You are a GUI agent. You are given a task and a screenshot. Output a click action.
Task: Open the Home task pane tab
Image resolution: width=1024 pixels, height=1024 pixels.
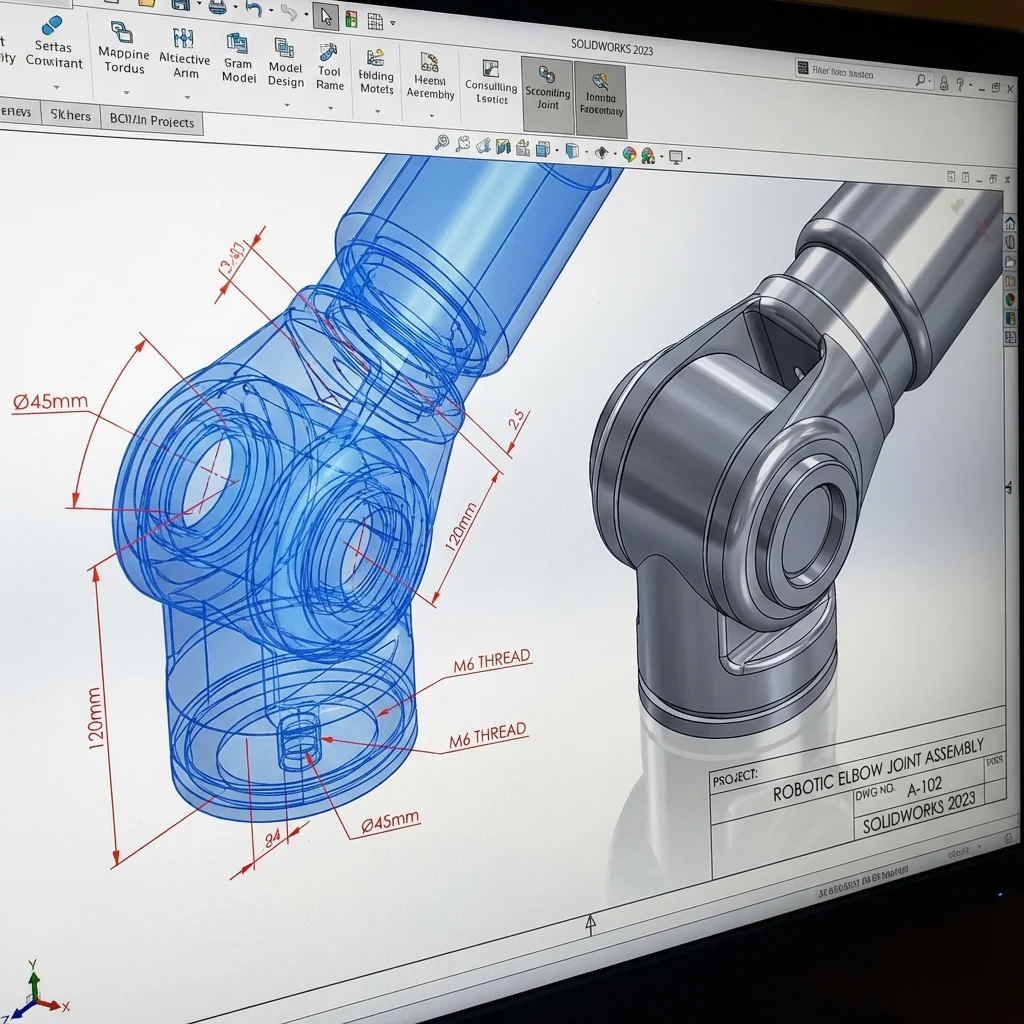(x=1010, y=224)
